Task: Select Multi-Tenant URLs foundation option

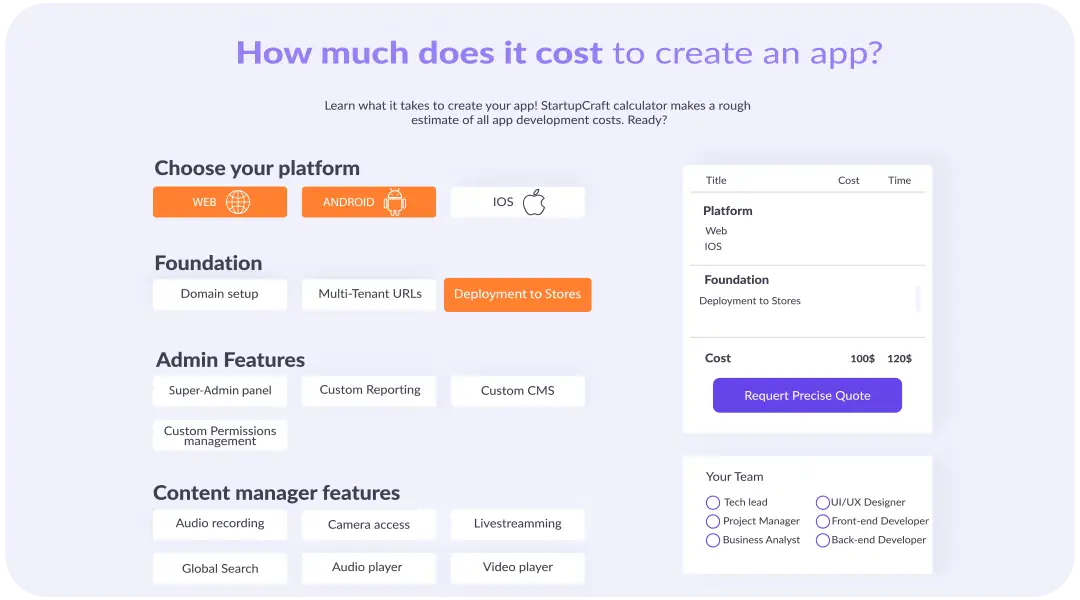Action: 369,295
